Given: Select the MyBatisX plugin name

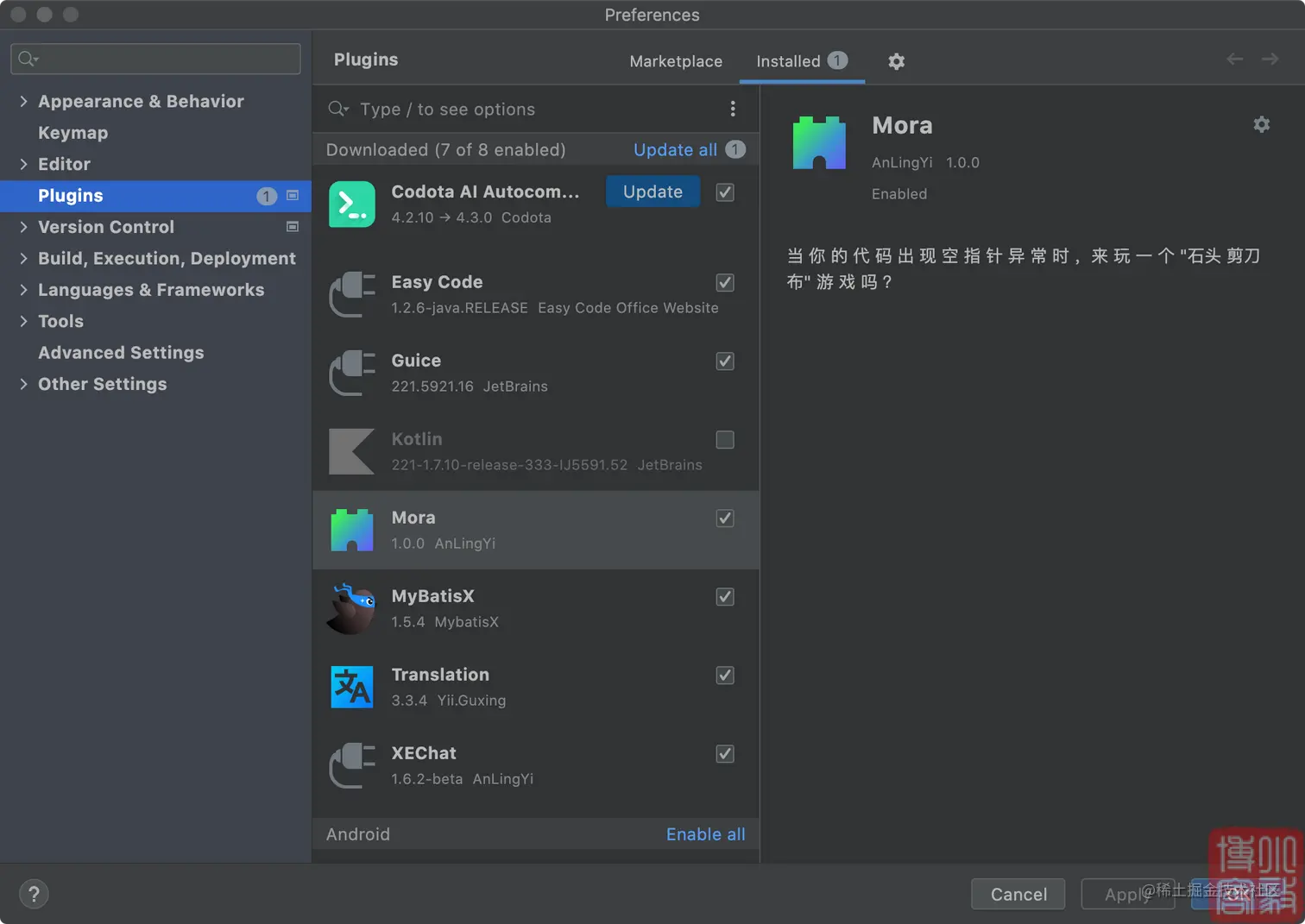Looking at the screenshot, I should tap(432, 596).
